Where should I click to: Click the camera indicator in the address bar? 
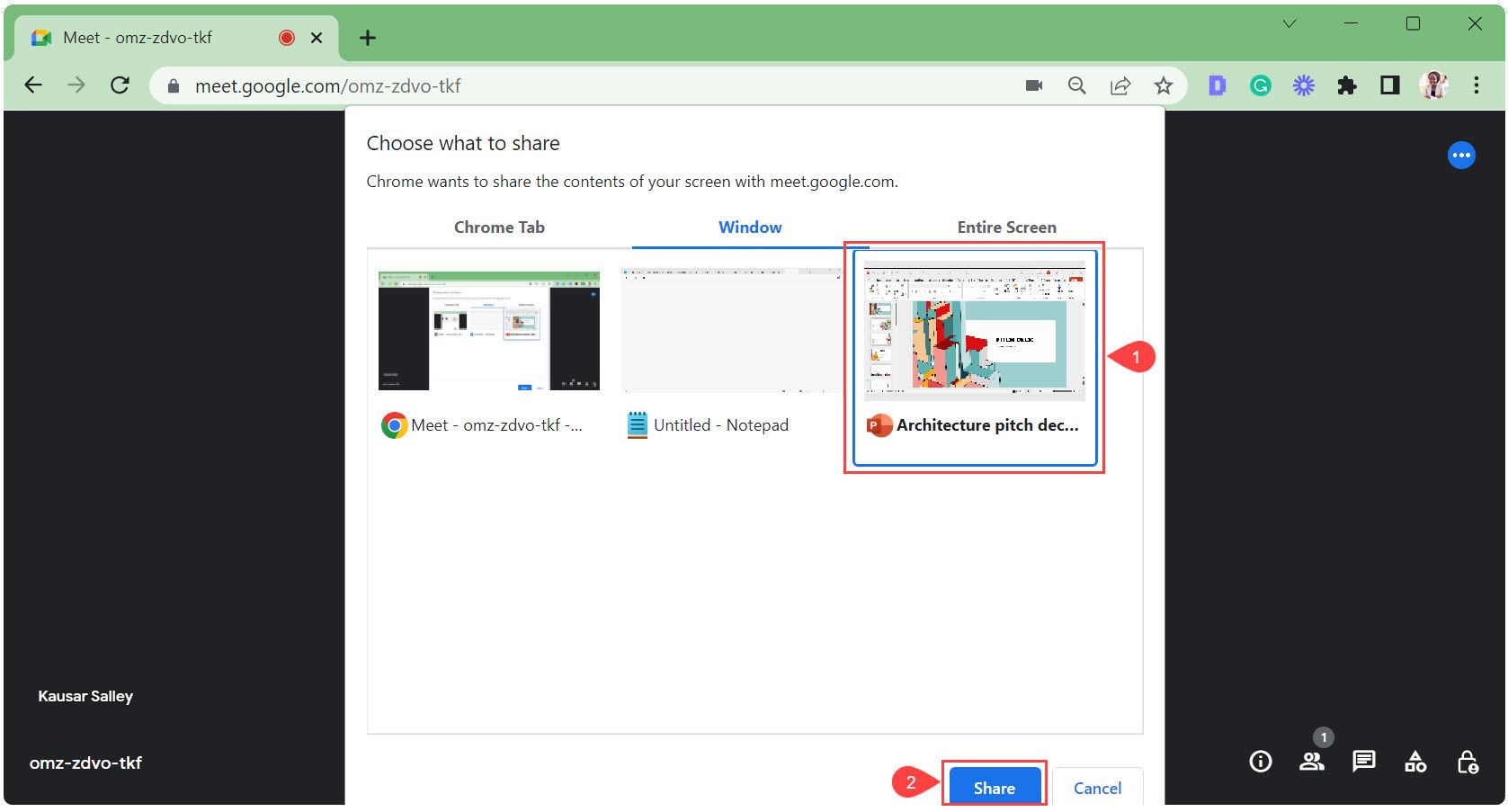(1034, 85)
